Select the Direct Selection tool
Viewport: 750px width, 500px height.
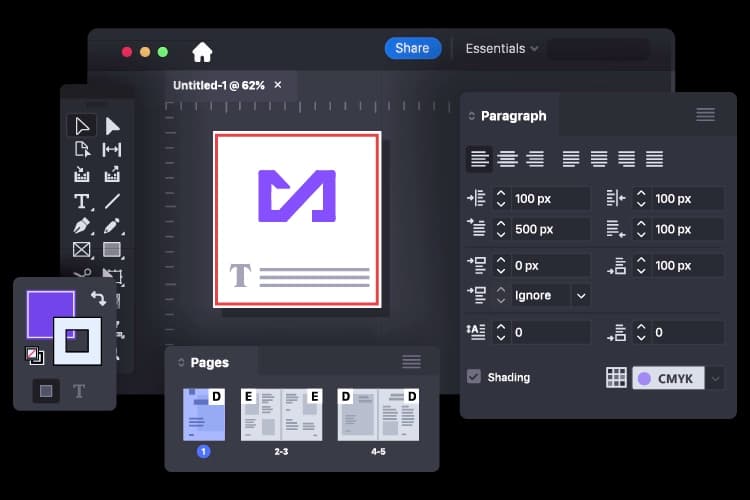pos(112,126)
